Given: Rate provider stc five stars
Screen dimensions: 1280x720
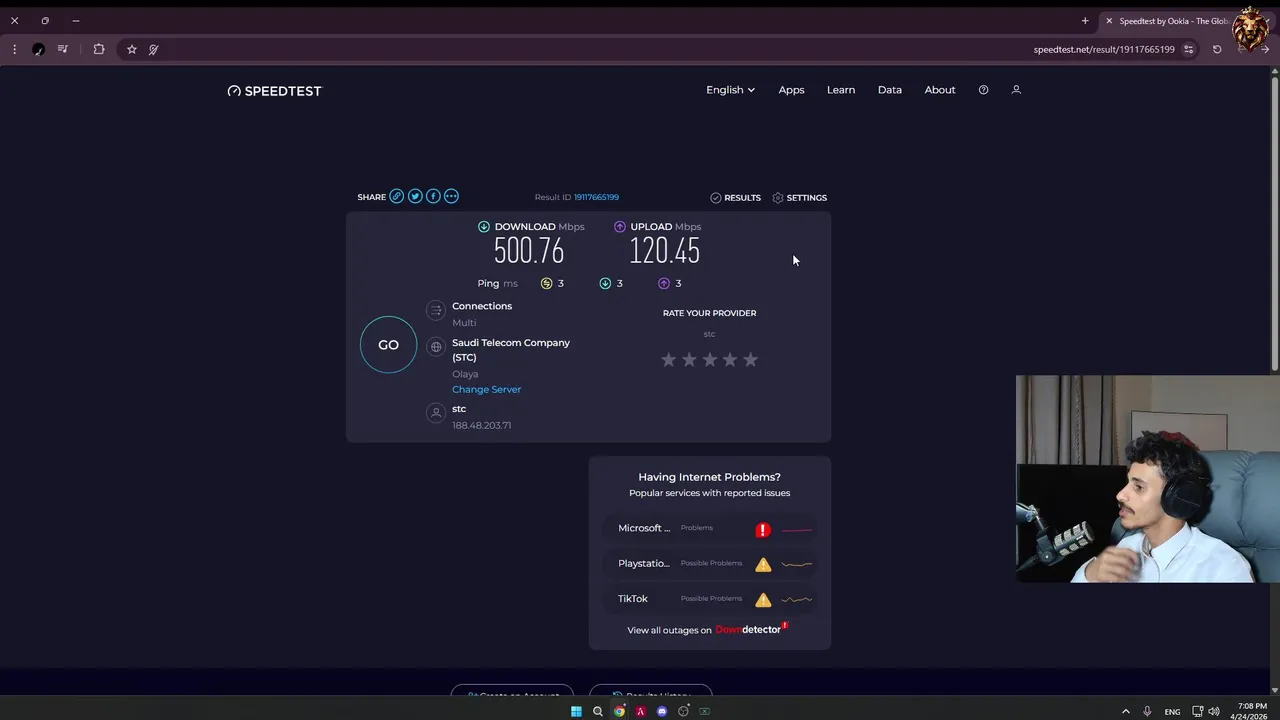Looking at the screenshot, I should pyautogui.click(x=750, y=360).
